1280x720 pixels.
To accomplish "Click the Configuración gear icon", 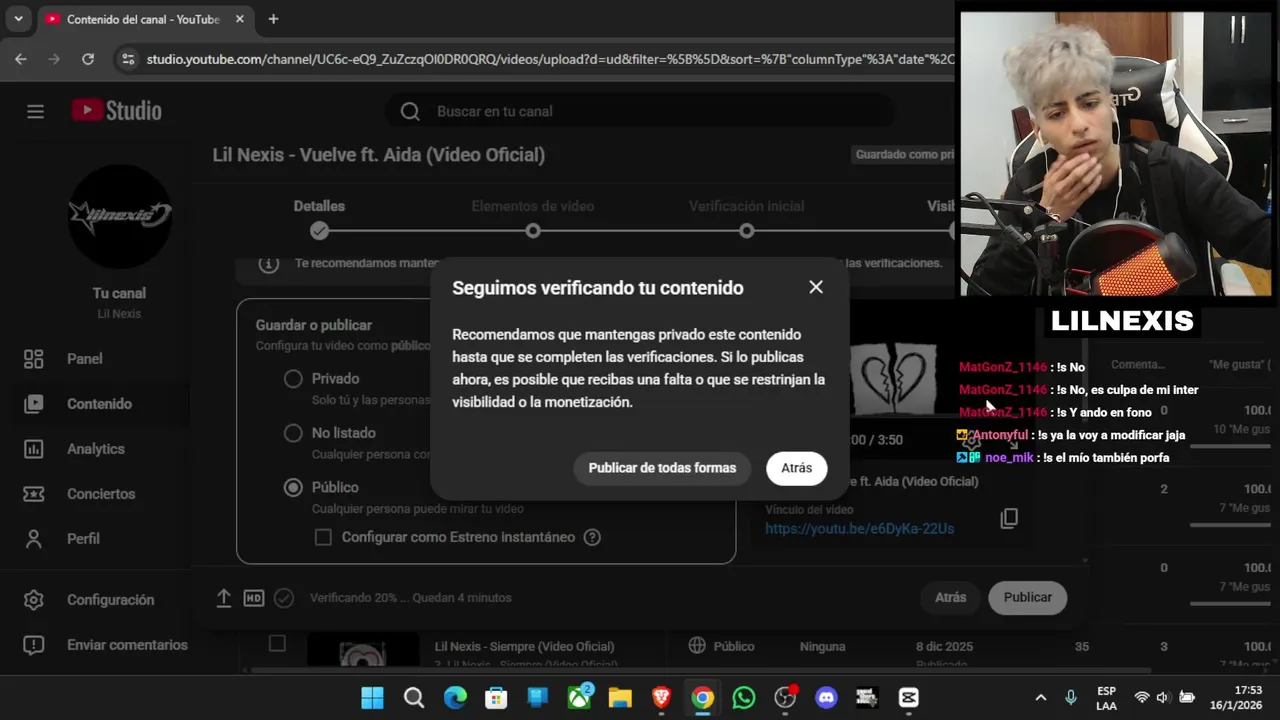I will tap(34, 600).
